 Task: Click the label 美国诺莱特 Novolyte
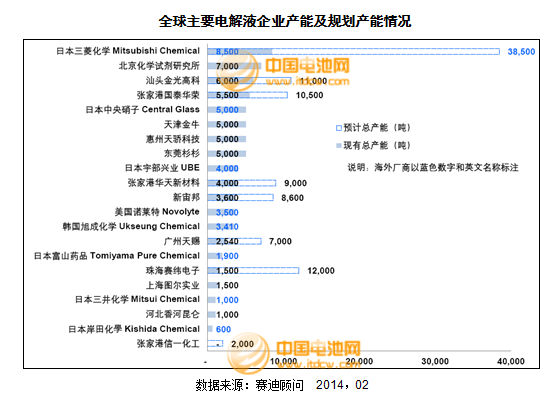(x=157, y=212)
